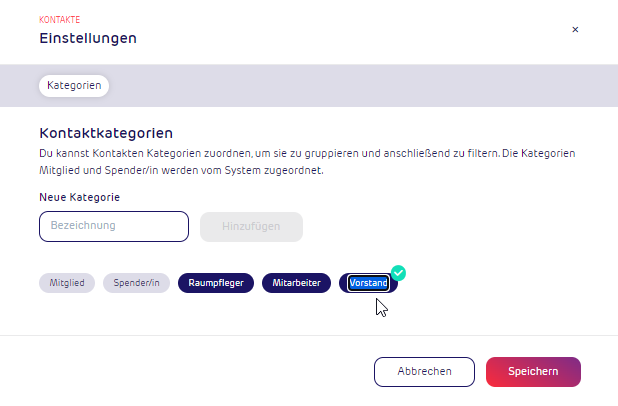Cancel changes with Abbrechen
The height and width of the screenshot is (406, 618).
pyautogui.click(x=424, y=372)
